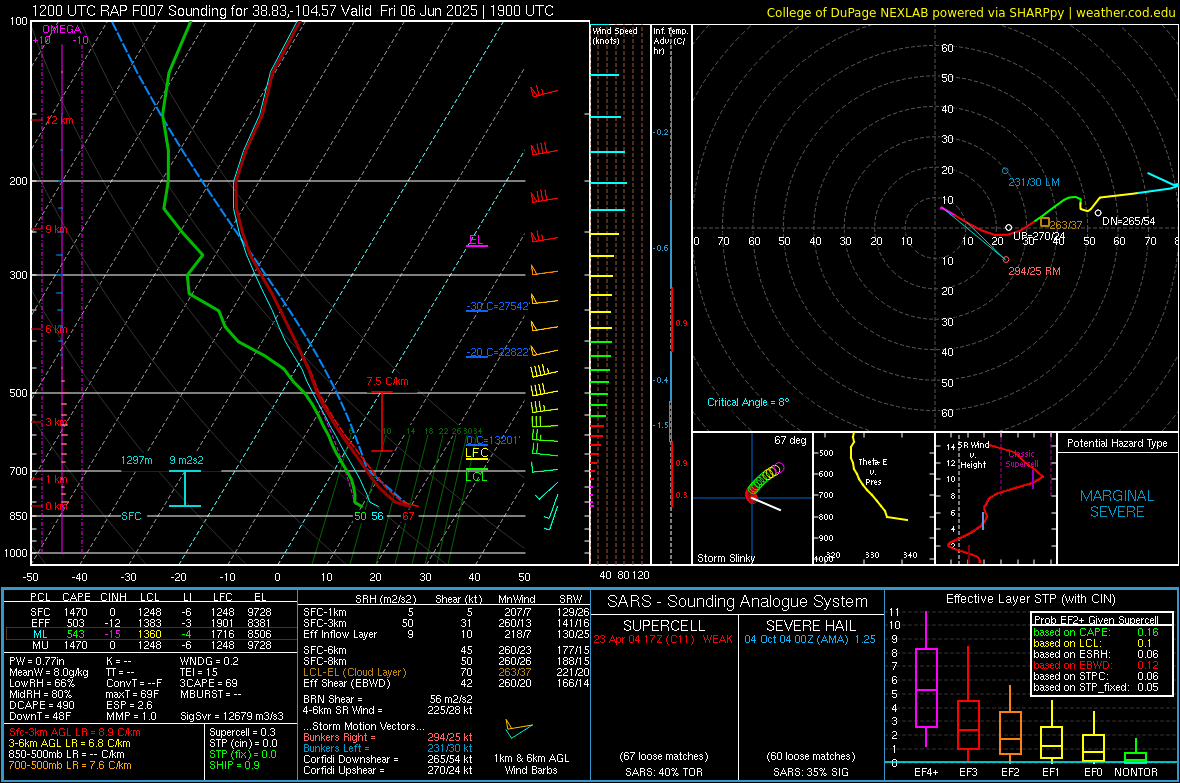Click the 'Theta-E v. Pres' inset label

click(873, 471)
